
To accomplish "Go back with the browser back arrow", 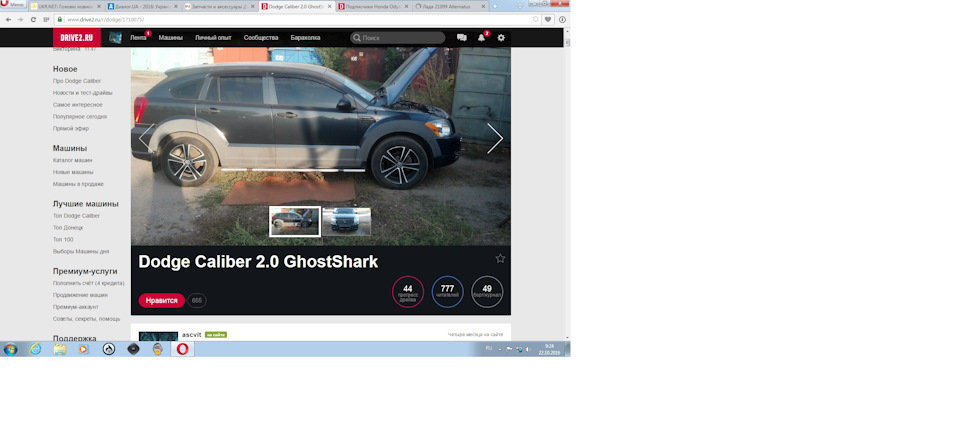I will tap(8, 20).
